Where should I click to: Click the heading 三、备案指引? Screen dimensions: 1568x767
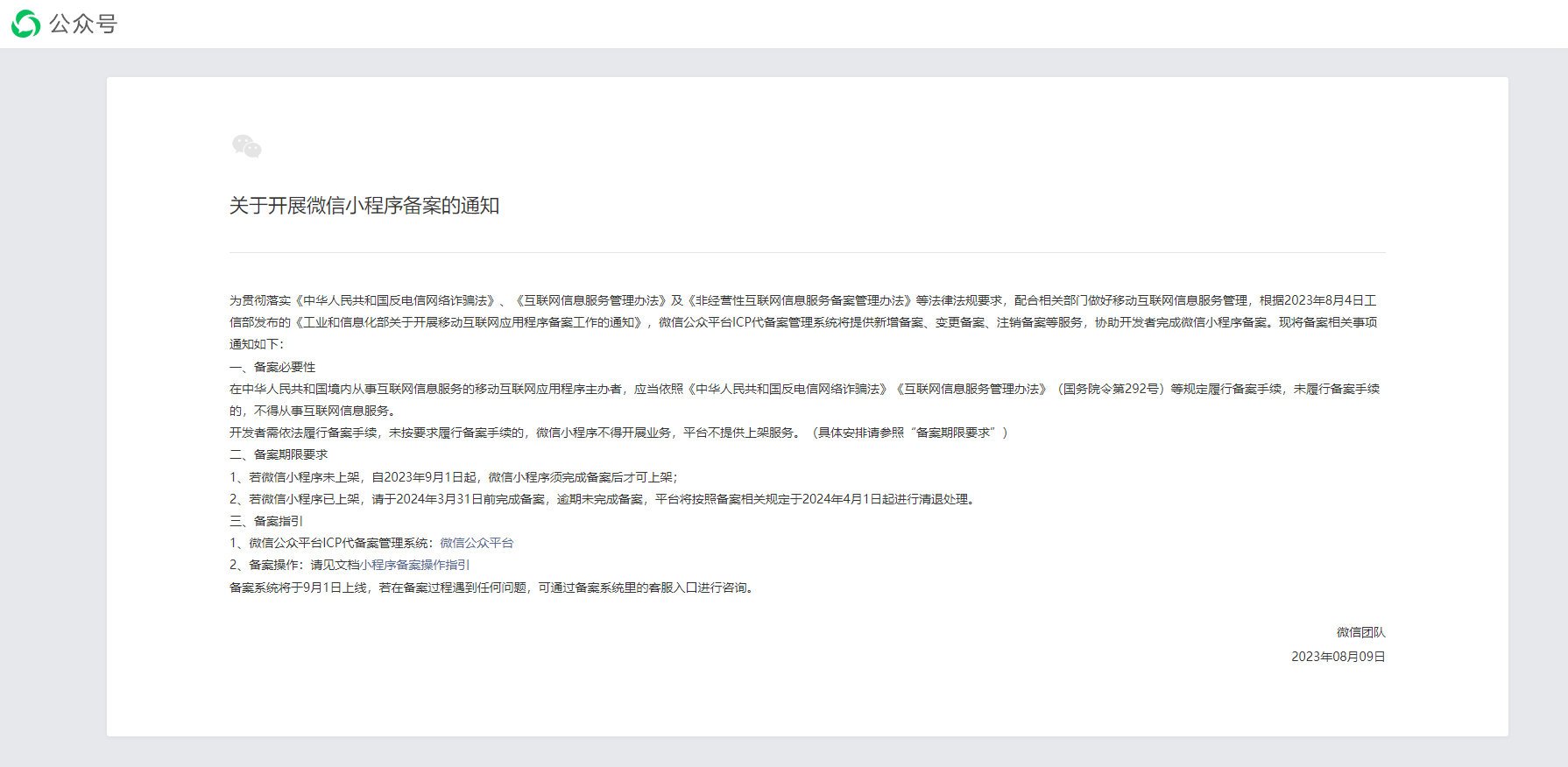coord(266,521)
